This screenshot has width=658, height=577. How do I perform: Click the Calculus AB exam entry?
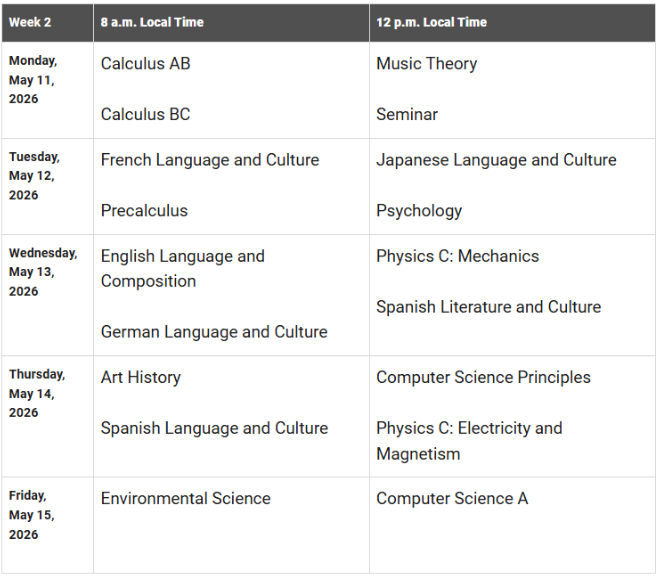coord(145,63)
